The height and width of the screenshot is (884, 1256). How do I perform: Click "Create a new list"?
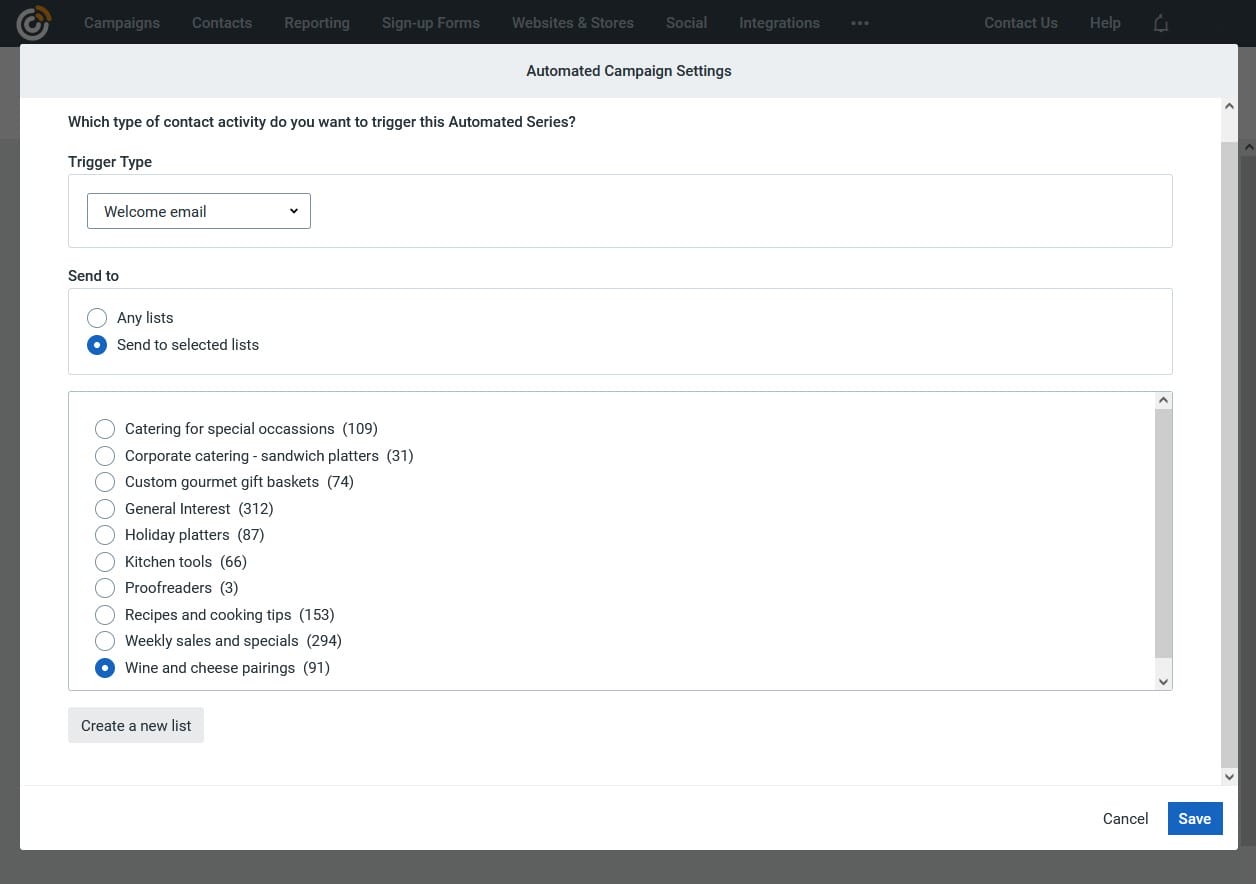click(x=136, y=725)
